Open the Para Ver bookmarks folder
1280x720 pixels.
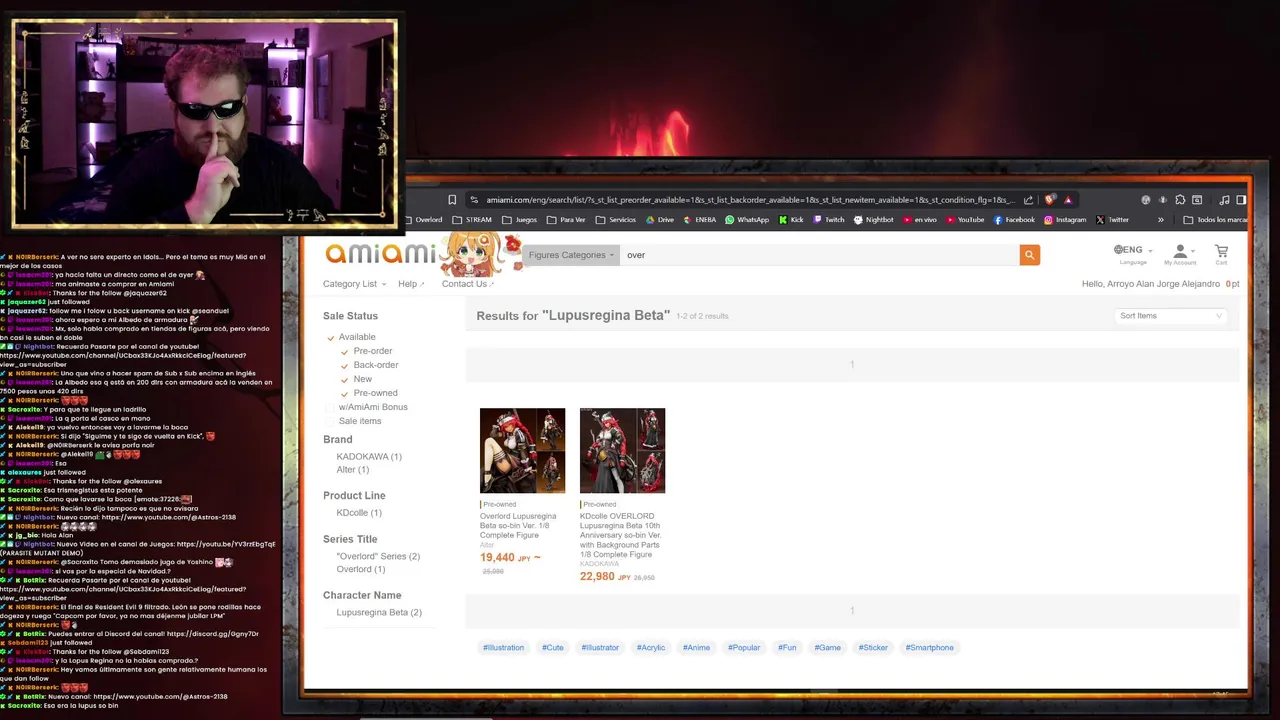(566, 220)
